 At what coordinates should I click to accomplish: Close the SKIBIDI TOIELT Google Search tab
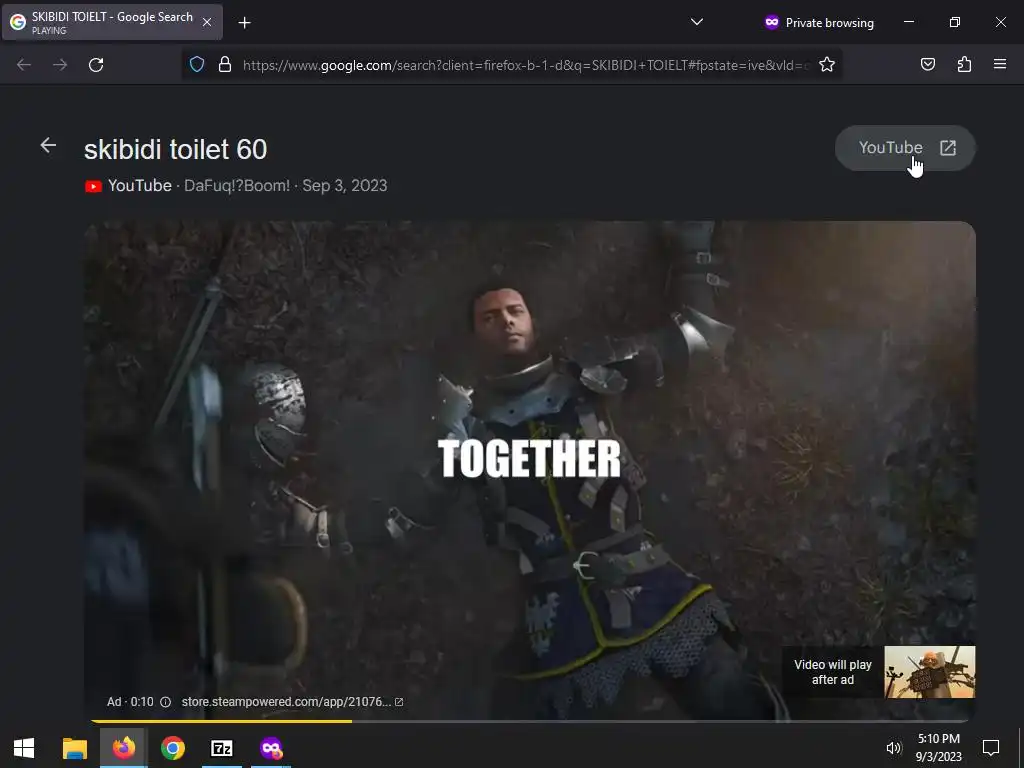coord(207,22)
